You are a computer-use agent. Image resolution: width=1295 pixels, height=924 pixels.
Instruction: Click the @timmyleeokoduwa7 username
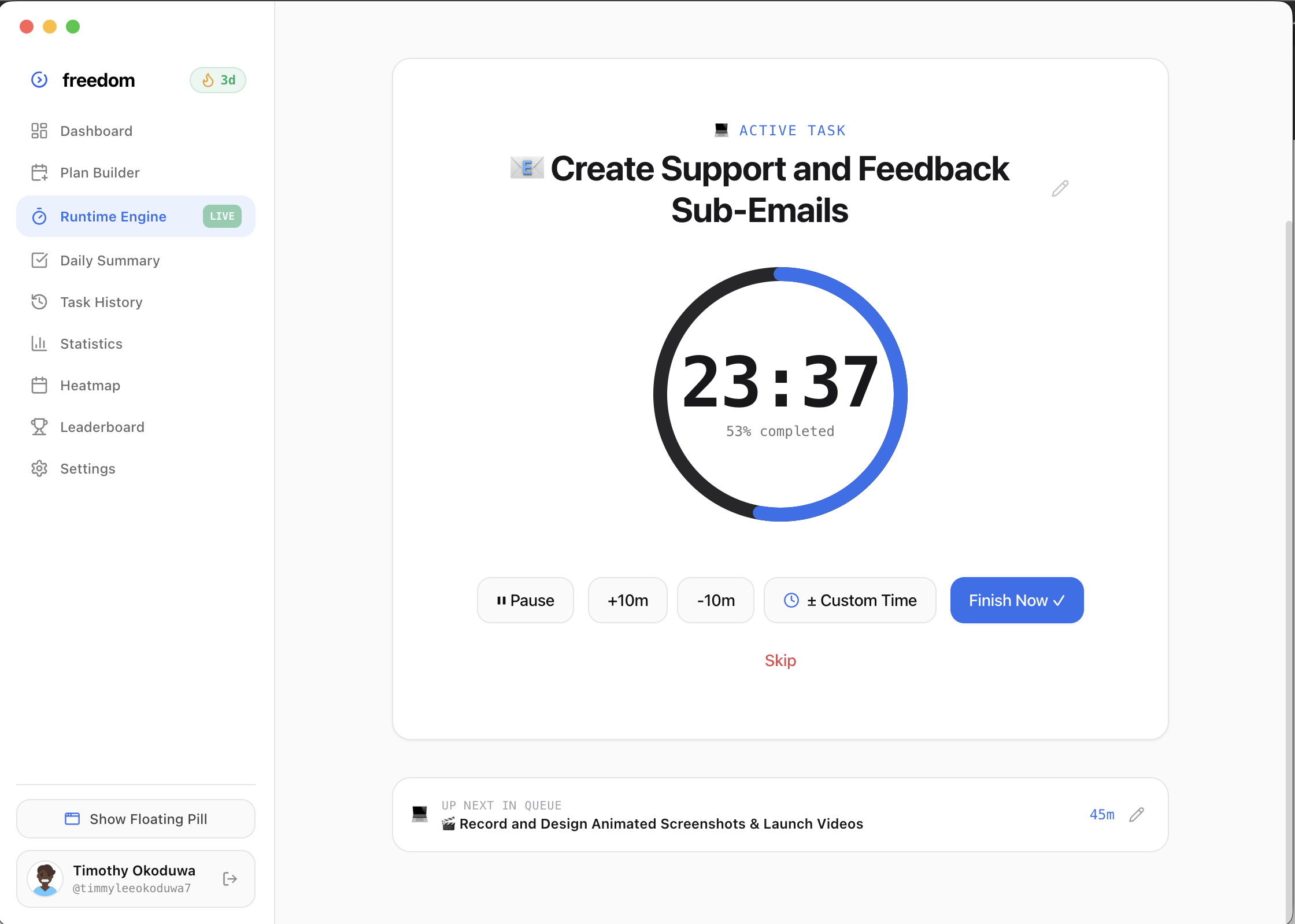pyautogui.click(x=132, y=888)
